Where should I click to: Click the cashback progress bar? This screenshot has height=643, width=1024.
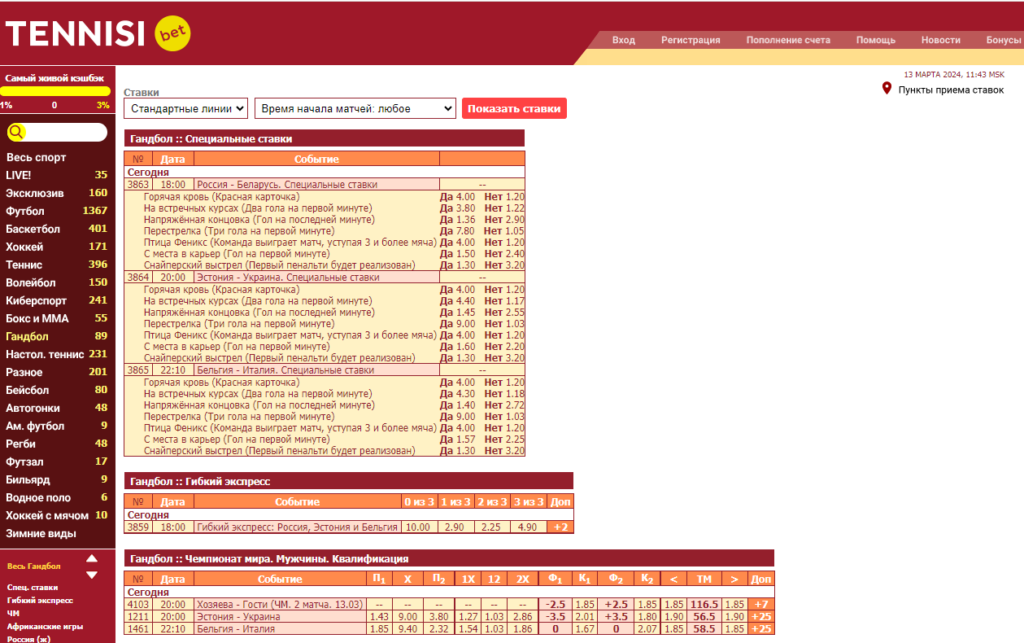[x=55, y=91]
